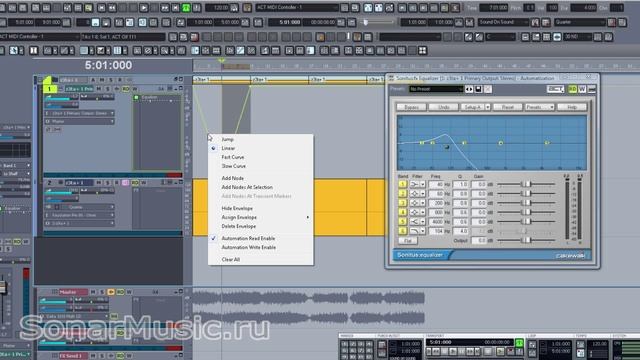Click EQ node 4 circle marker on graph

500,143
